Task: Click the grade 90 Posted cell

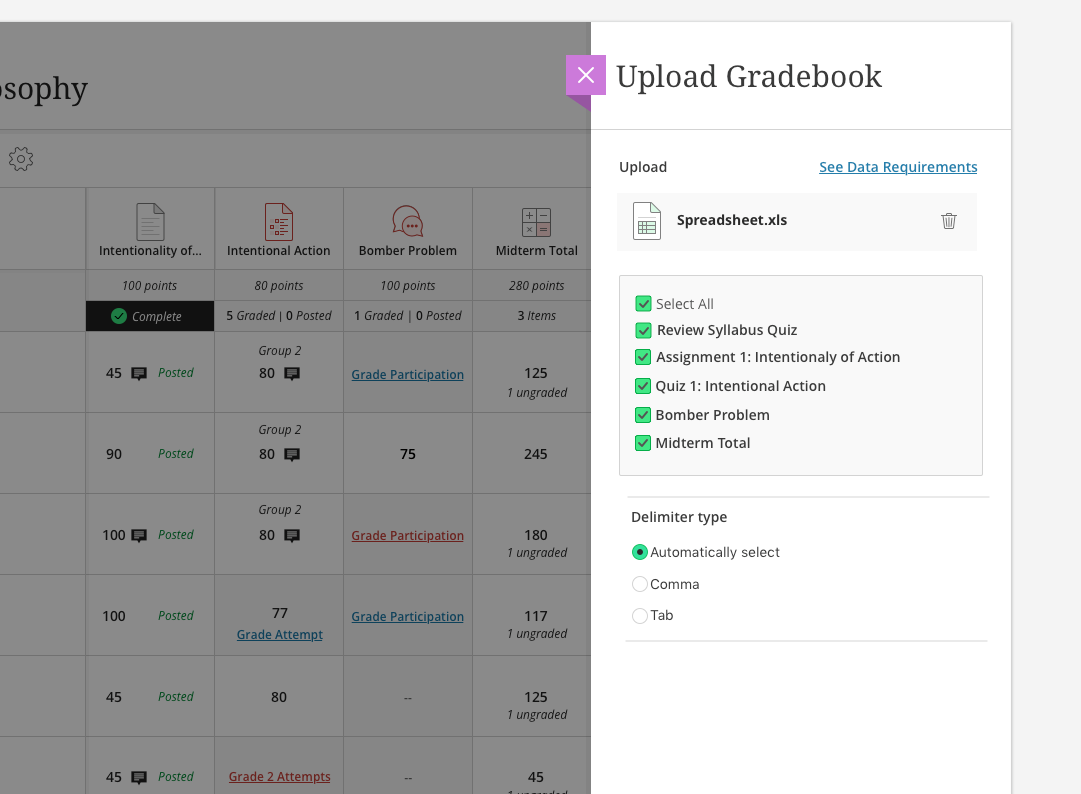Action: pos(150,454)
